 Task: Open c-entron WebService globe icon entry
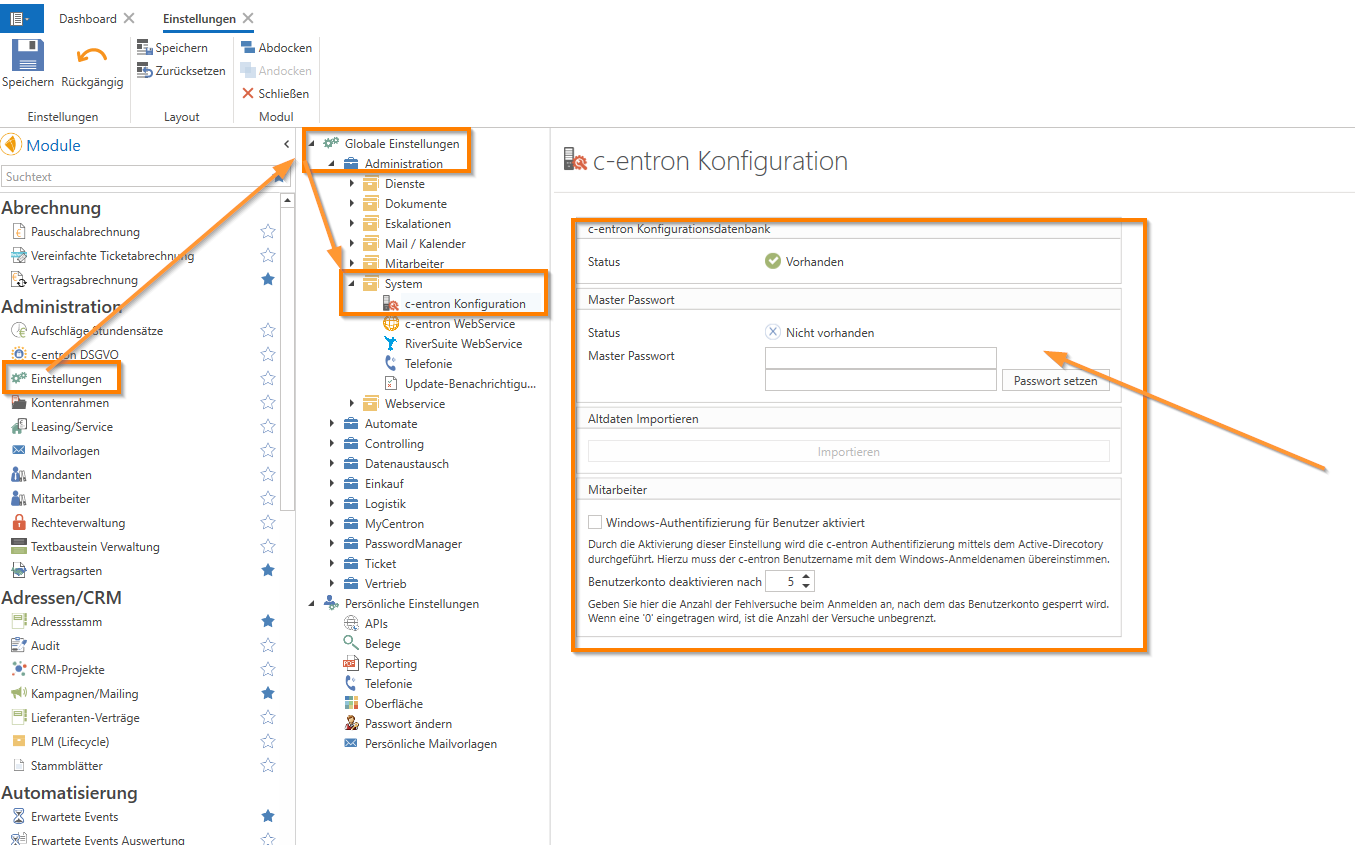pos(391,324)
